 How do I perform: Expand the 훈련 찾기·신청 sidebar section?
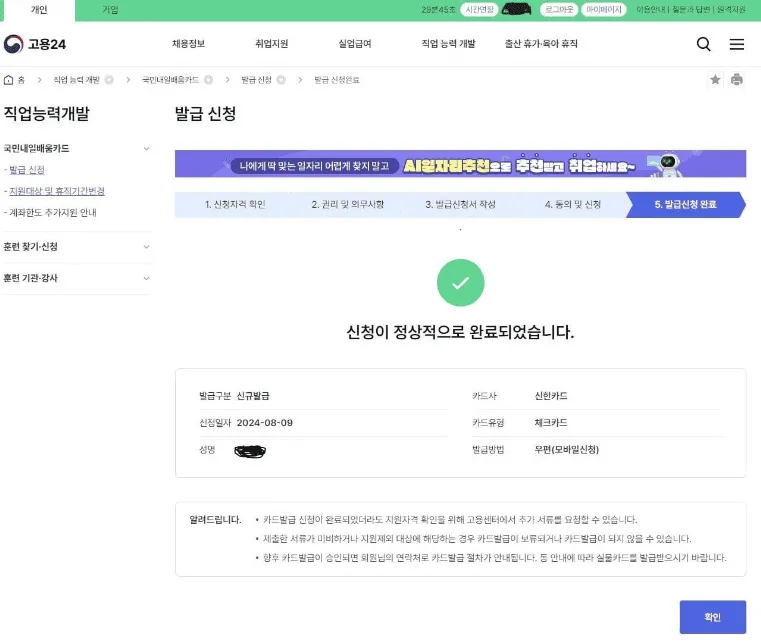click(146, 247)
